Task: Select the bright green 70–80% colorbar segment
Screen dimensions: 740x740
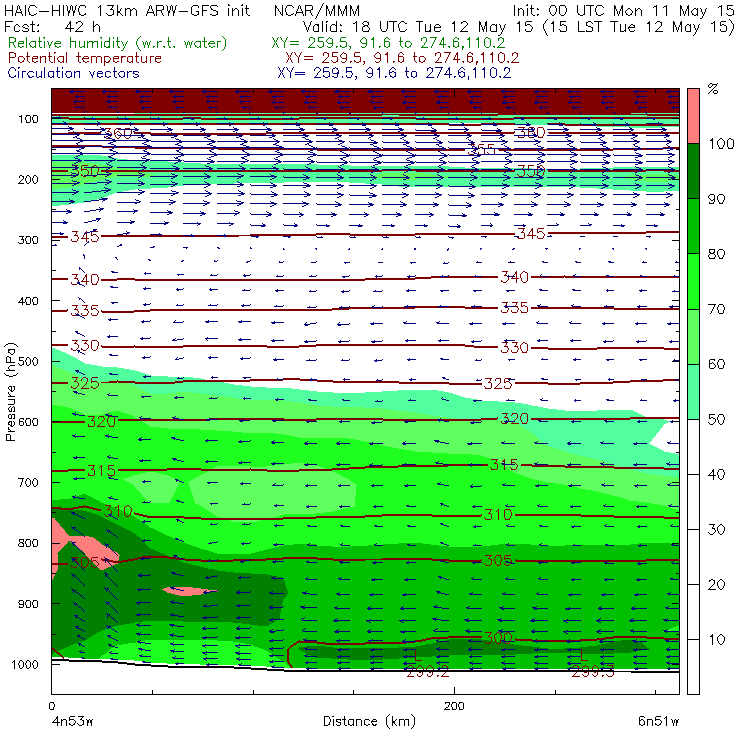Action: (693, 281)
